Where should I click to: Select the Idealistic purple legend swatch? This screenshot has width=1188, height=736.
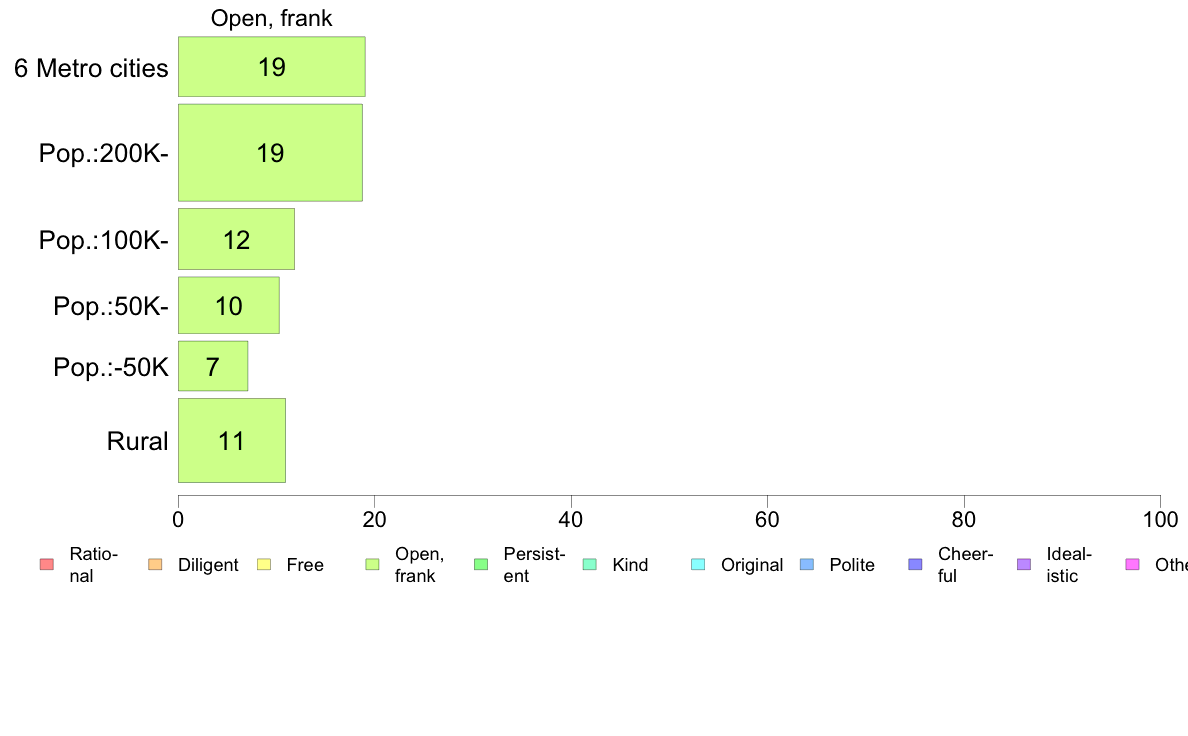coord(1024,565)
